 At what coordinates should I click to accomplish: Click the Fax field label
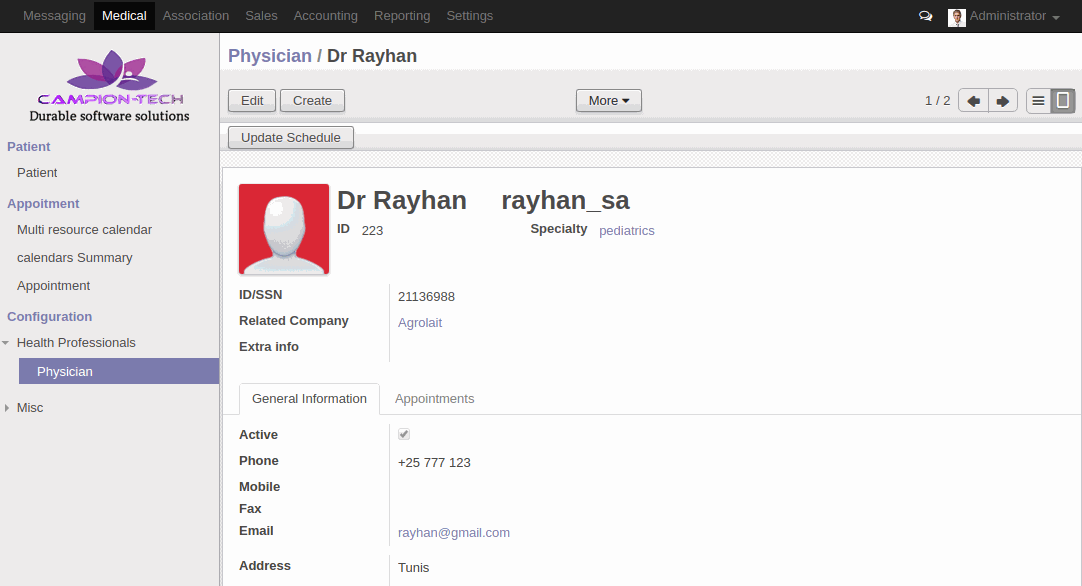[250, 509]
